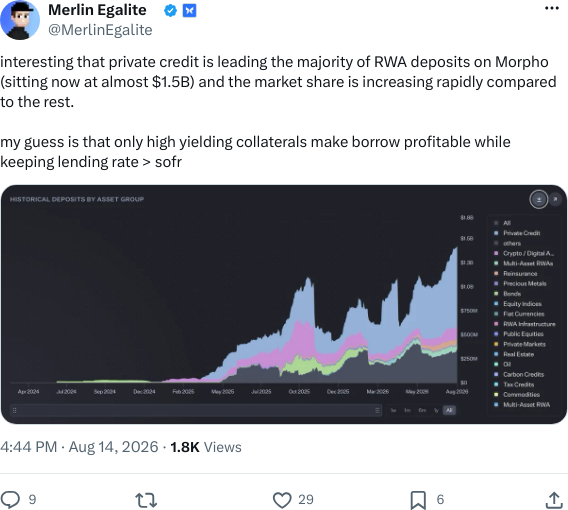Viewport: 568px width, 510px height.
Task: Click the affiliate badge beside the verified mark
Action: [x=189, y=11]
